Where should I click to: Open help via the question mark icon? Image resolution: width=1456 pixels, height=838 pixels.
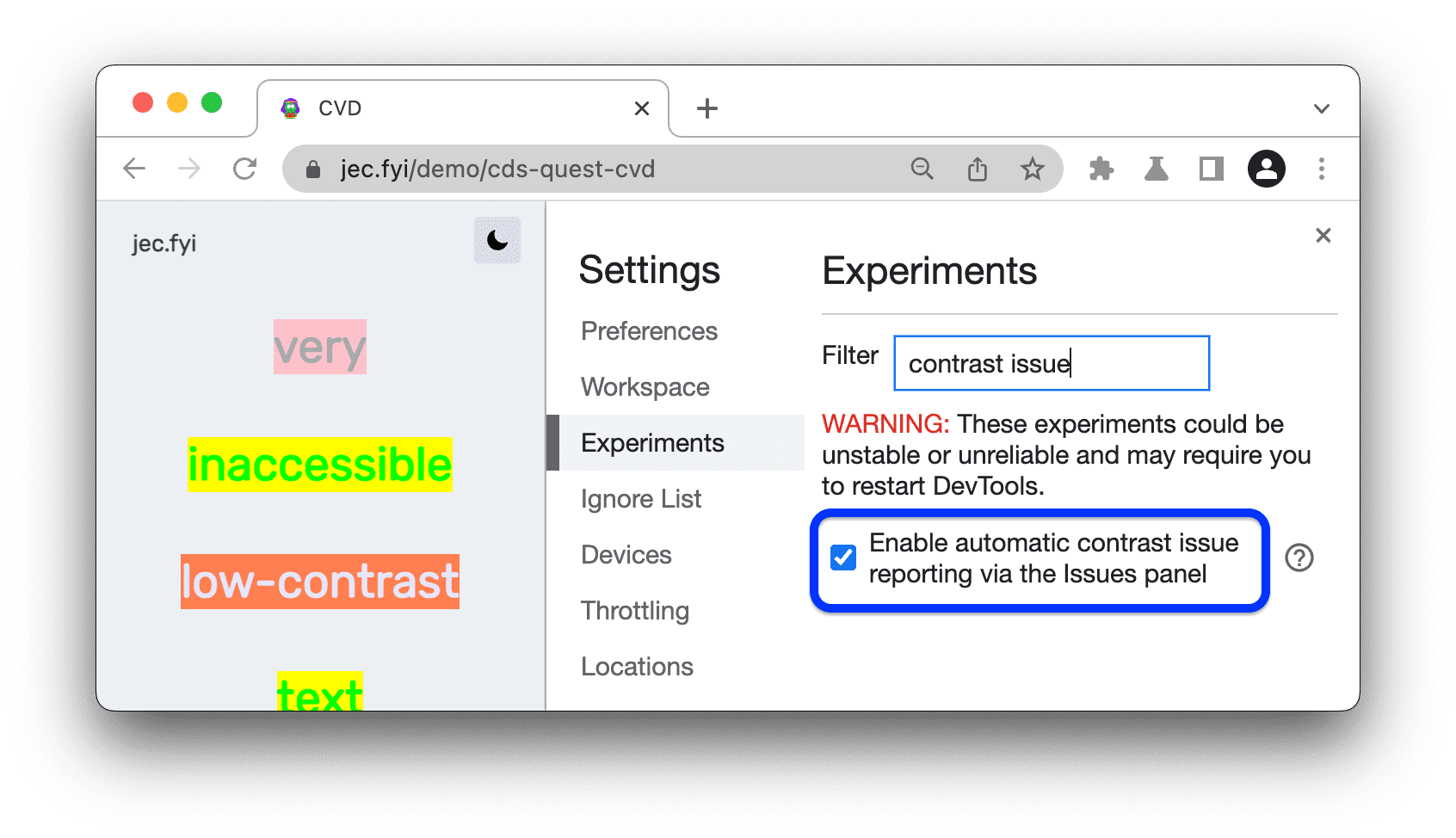(1299, 558)
